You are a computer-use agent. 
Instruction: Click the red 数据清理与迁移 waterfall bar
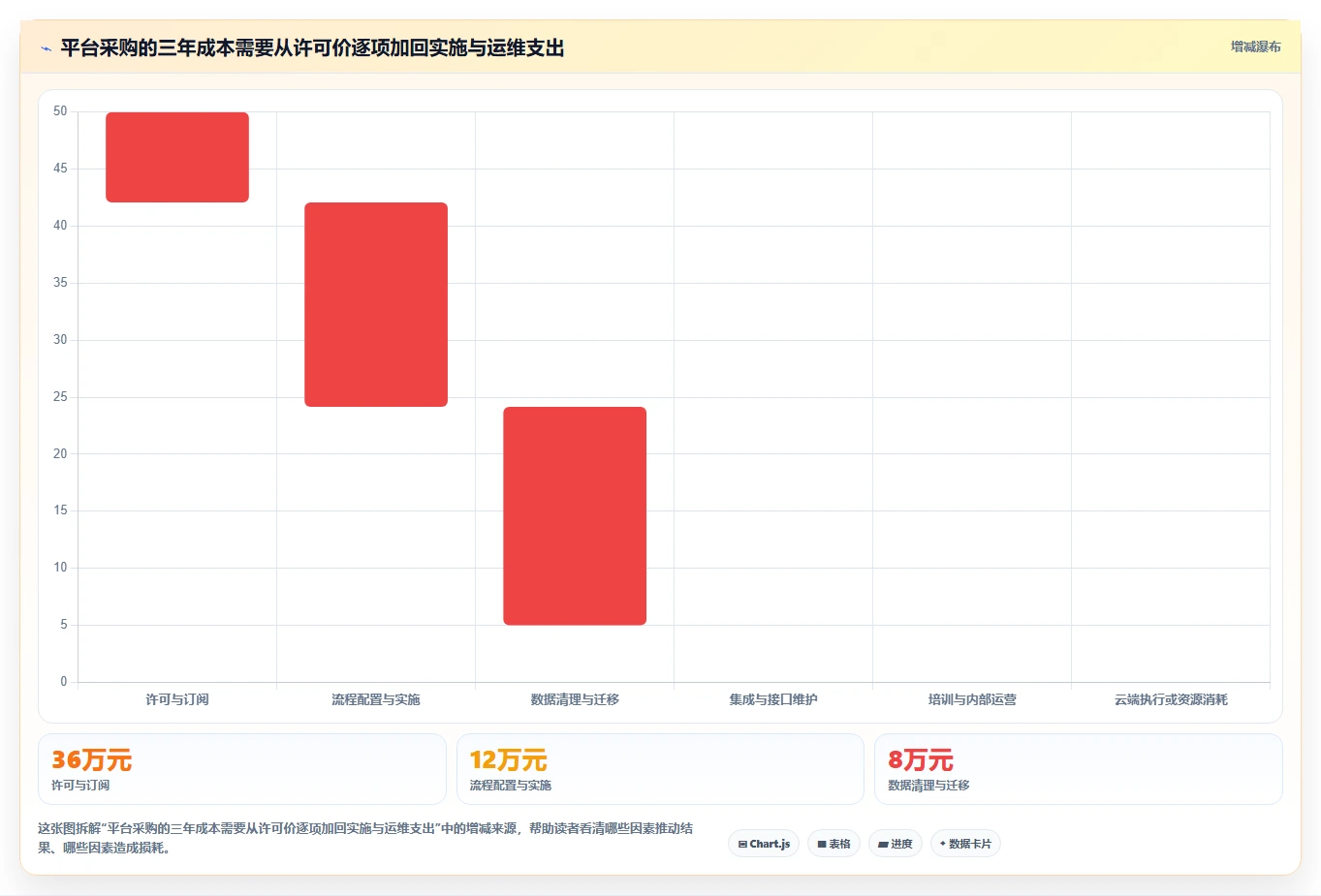575,515
